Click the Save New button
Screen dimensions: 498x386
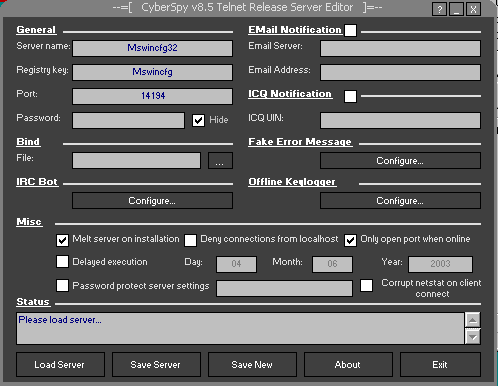pos(252,365)
